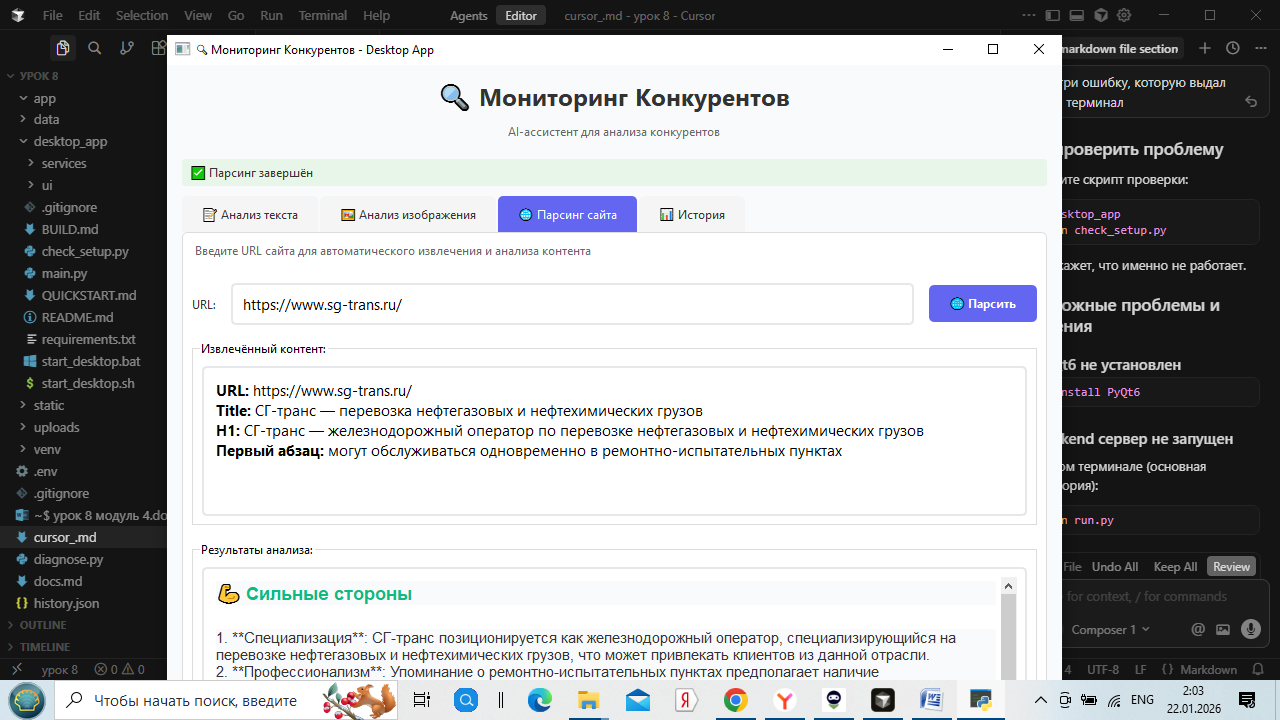Open Task View in taskbar
This screenshot has height=720, width=1280.
coord(421,700)
